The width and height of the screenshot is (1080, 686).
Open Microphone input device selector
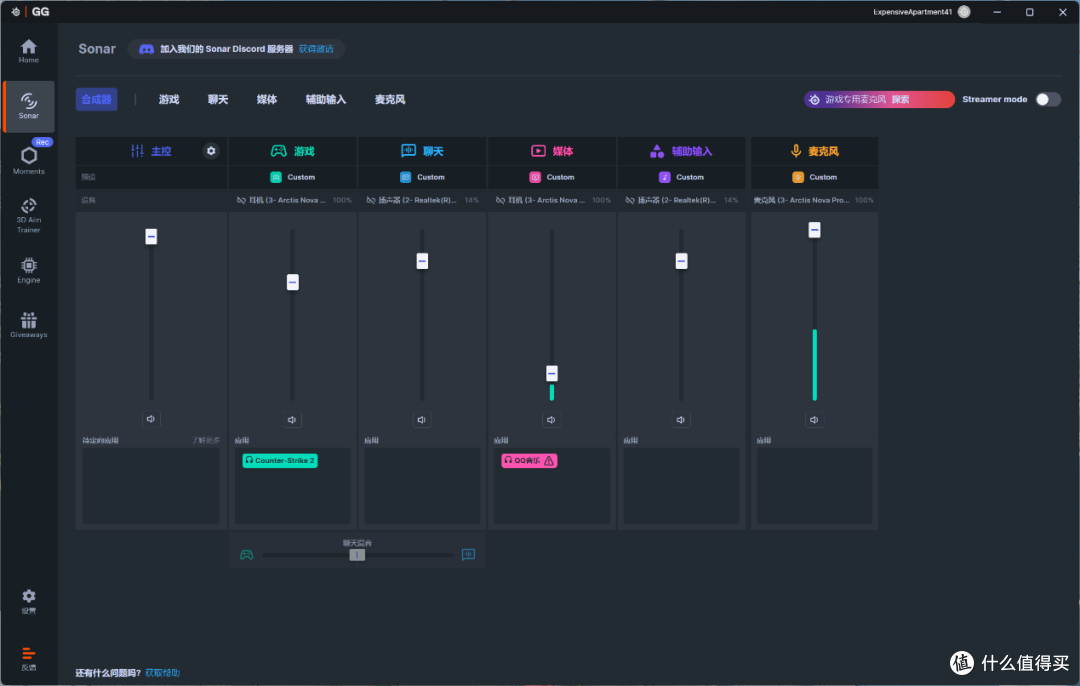pyautogui.click(x=813, y=200)
